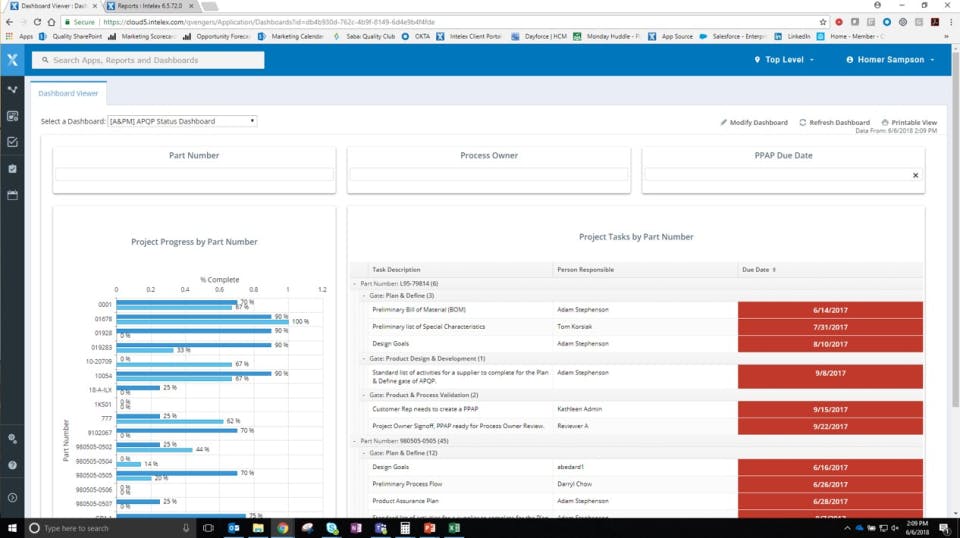Image resolution: width=960 pixels, height=538 pixels.
Task: Open the workflow icon in the left sidebar
Action: 12,89
